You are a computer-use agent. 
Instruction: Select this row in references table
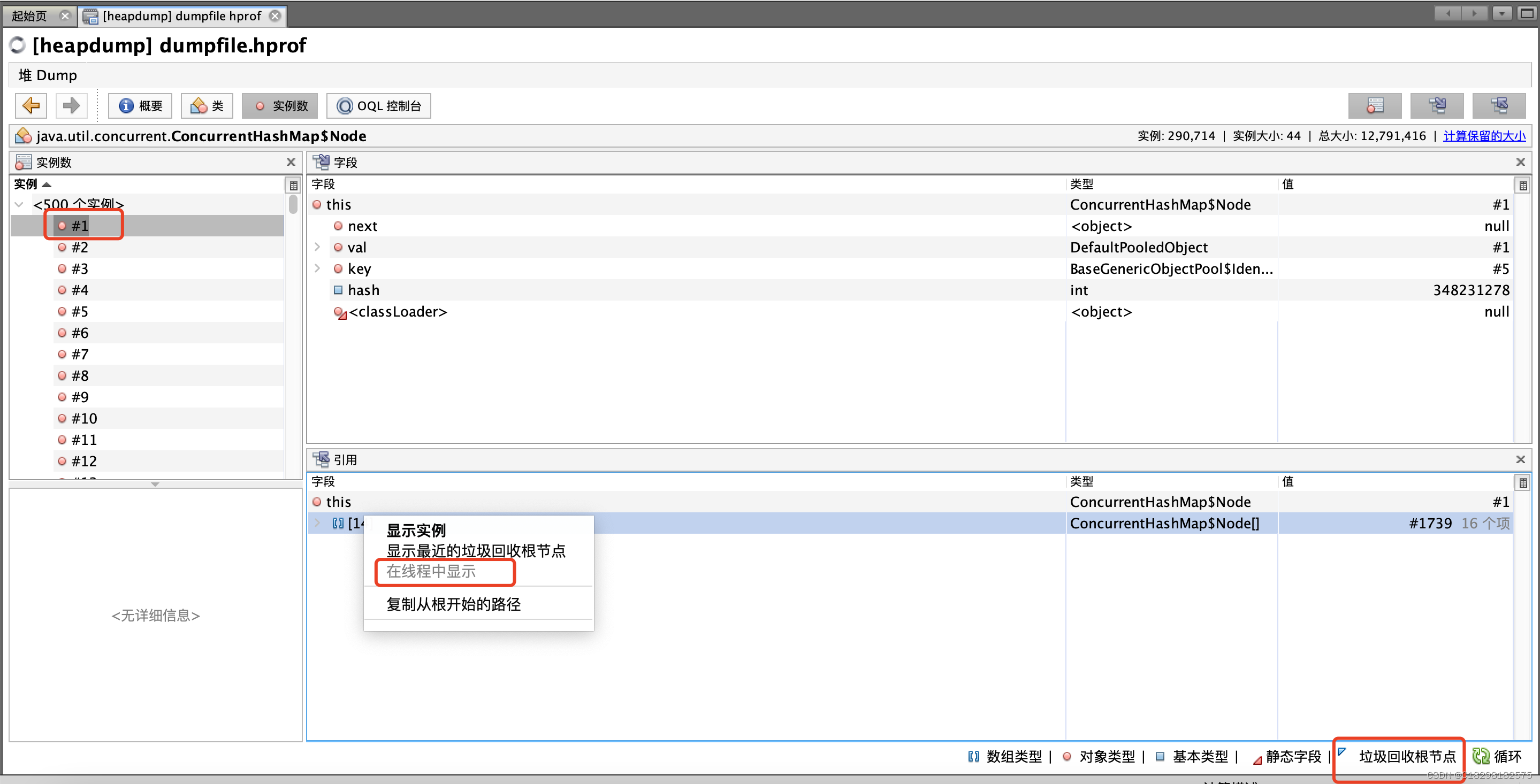point(910,502)
